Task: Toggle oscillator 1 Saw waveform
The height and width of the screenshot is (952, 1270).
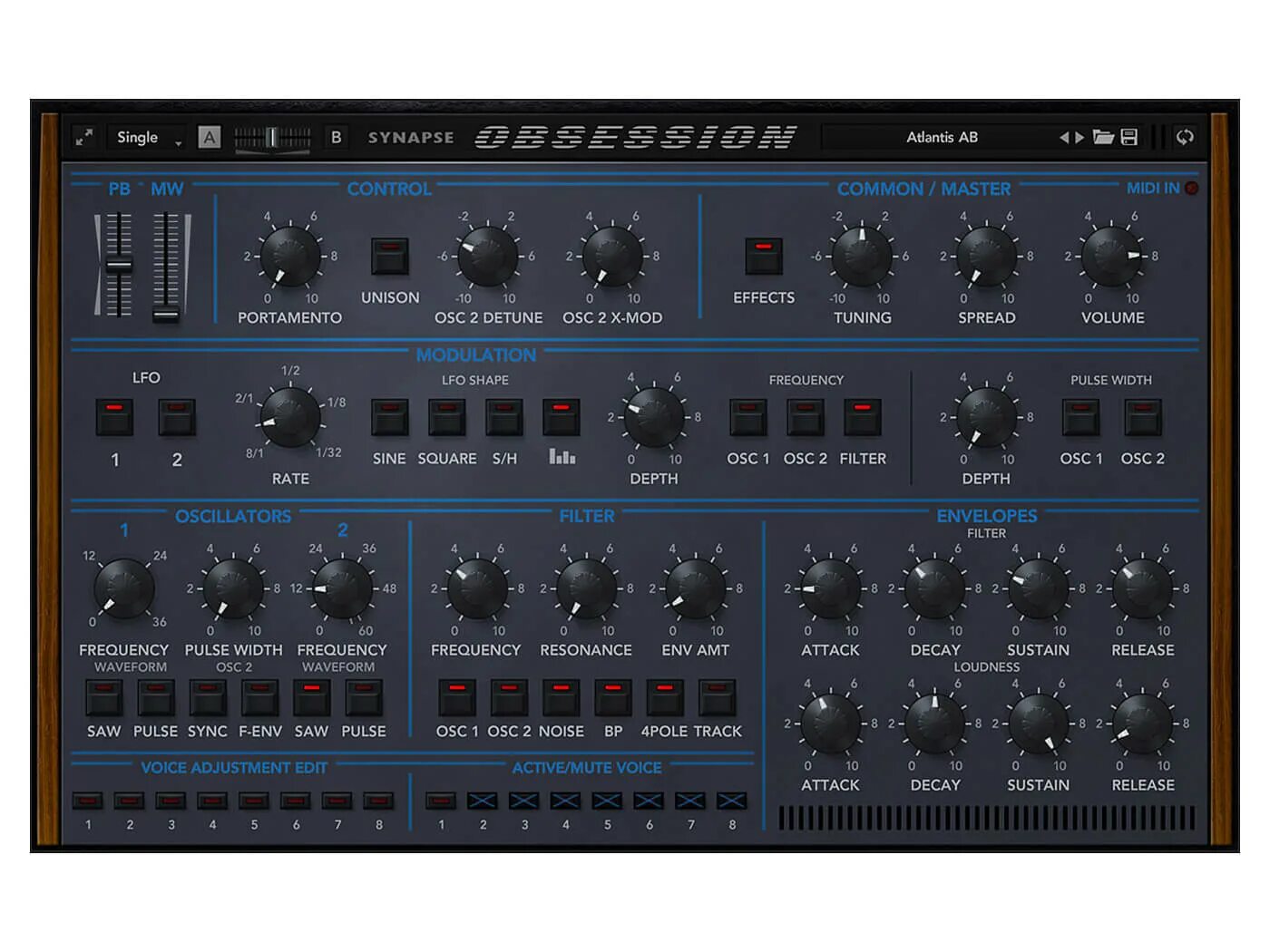Action: (104, 698)
